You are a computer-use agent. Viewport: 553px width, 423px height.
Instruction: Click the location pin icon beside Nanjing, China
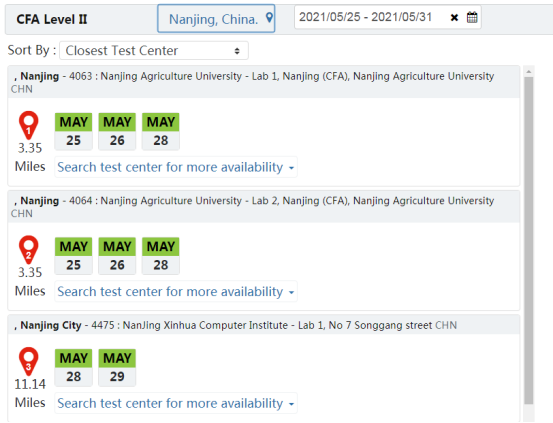[x=269, y=18]
